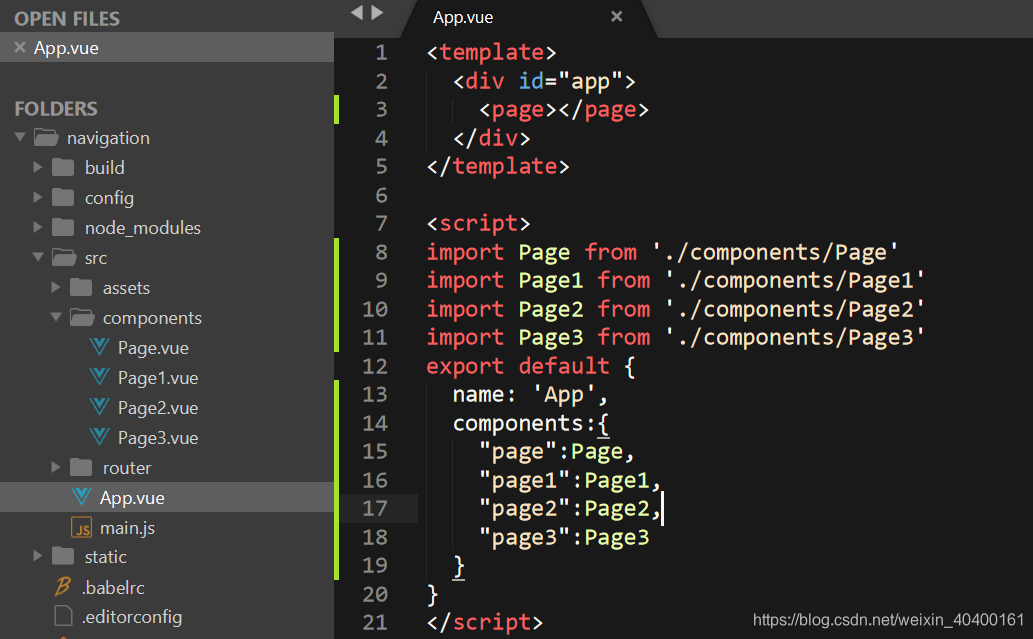Screen dimensions: 1033x639
Task: Click the config folder icon
Action: (x=63, y=197)
